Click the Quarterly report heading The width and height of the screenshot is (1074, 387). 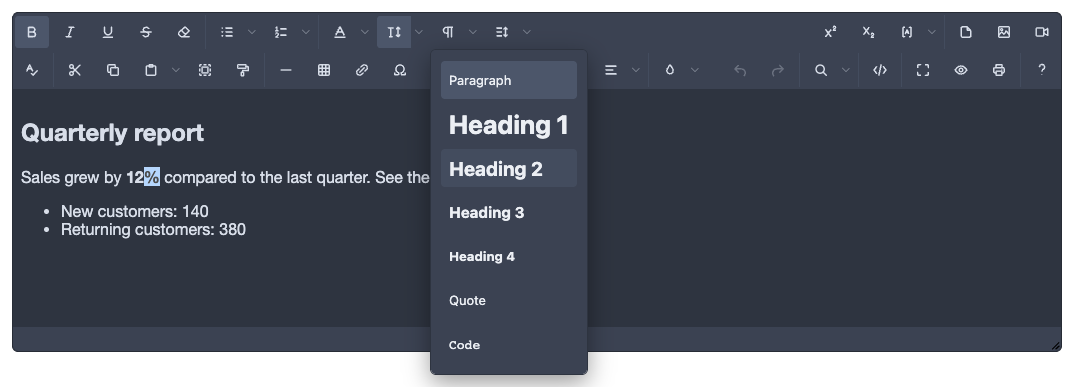(112, 133)
